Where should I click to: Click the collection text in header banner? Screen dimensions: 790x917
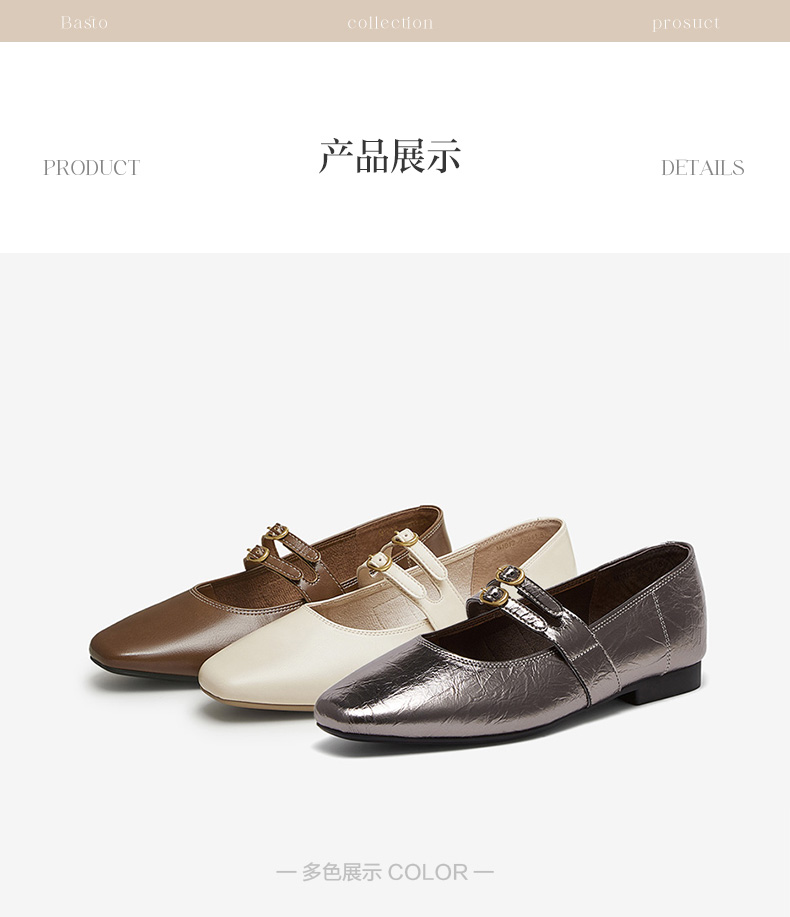[x=390, y=23]
